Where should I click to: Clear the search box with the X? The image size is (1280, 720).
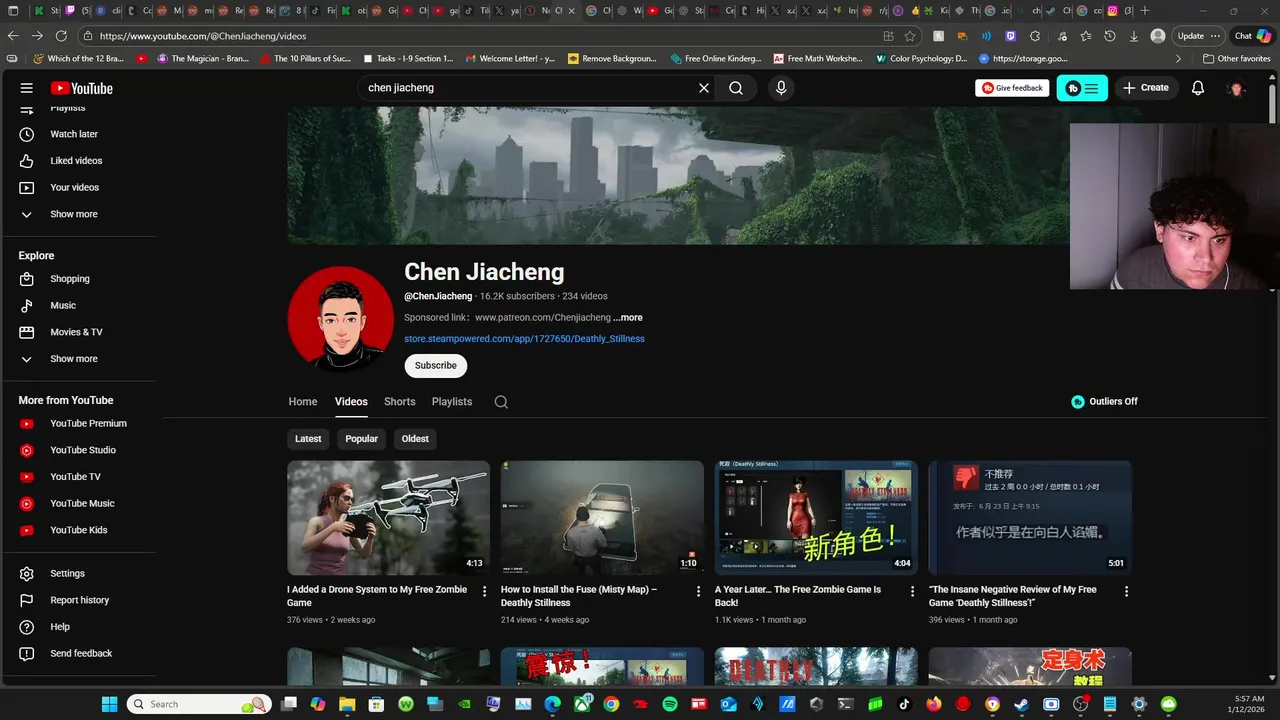(x=704, y=88)
